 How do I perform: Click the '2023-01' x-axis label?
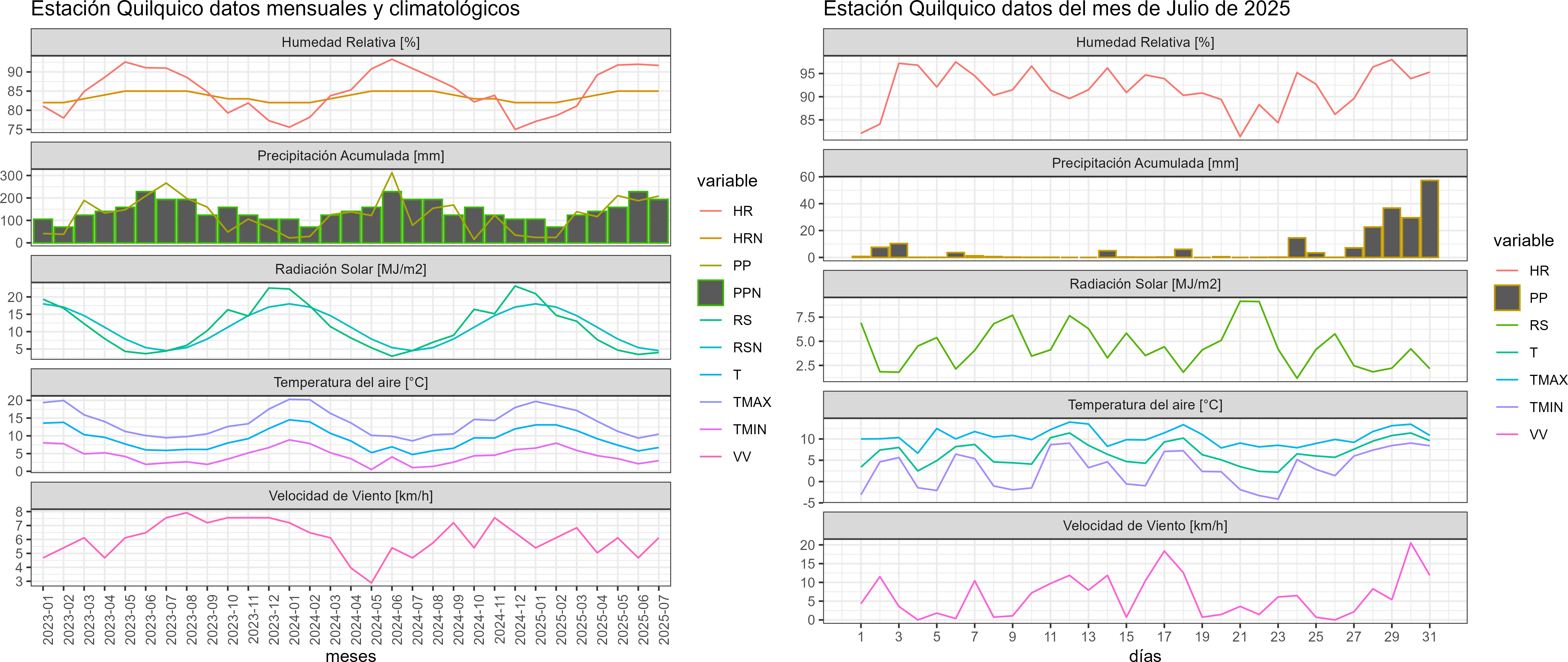tap(48, 619)
